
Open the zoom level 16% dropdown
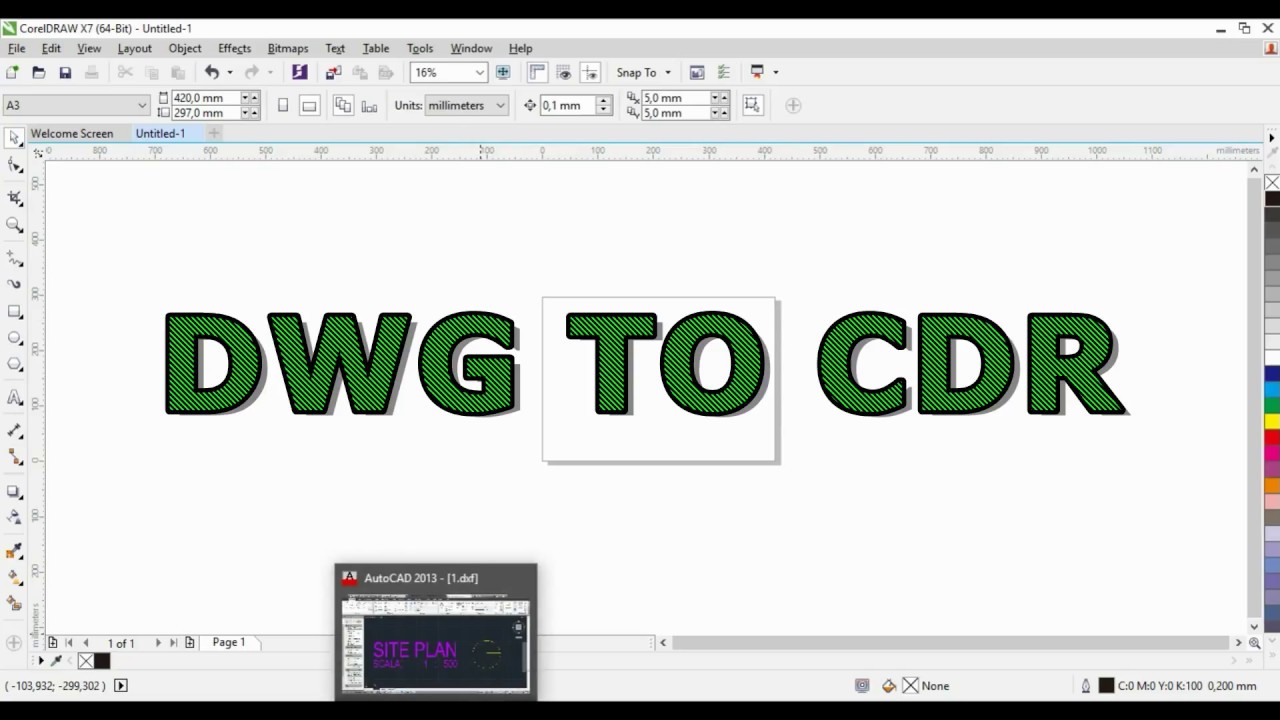click(479, 72)
